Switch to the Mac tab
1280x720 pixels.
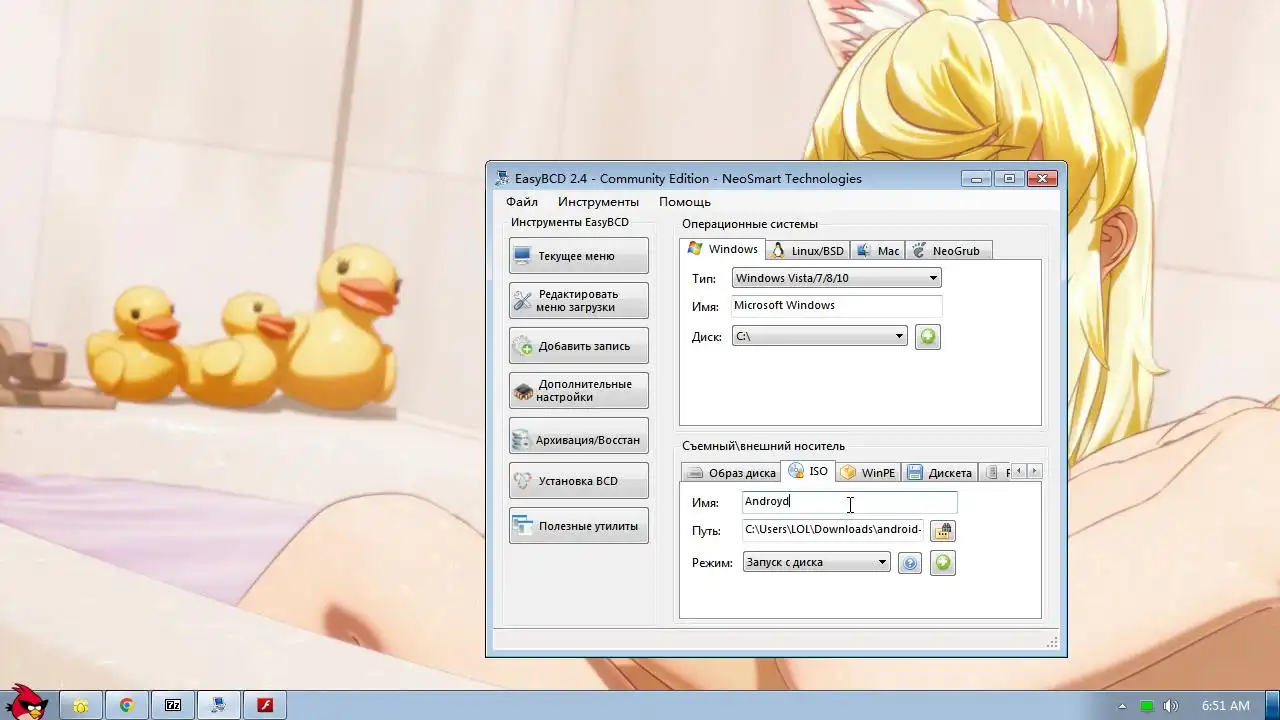point(878,251)
